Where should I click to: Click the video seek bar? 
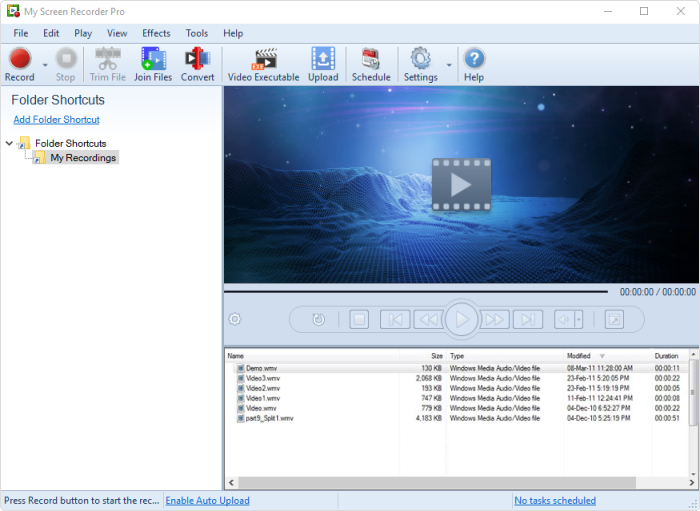click(415, 292)
